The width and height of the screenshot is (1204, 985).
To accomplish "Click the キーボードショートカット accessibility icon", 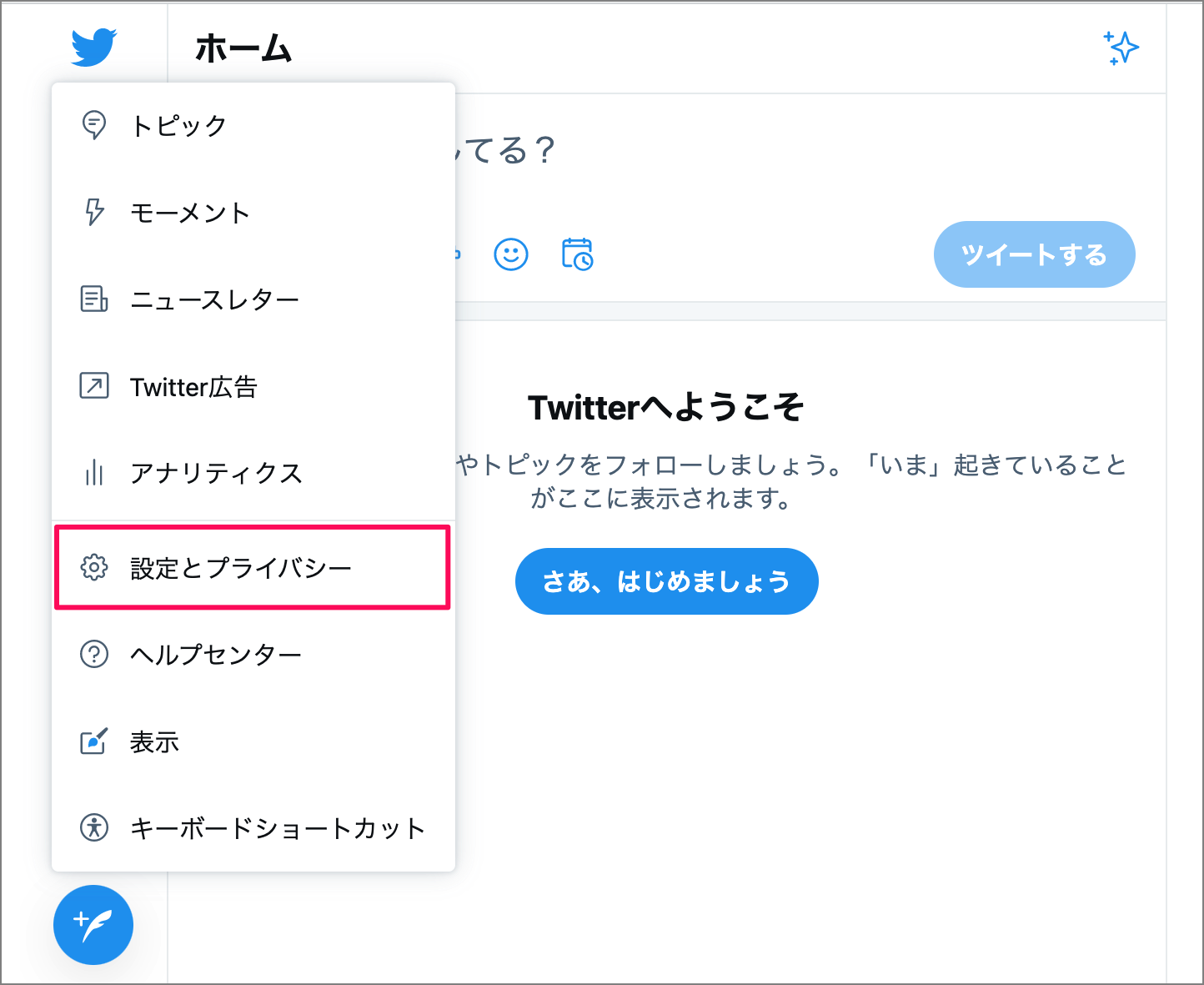I will click(x=94, y=827).
